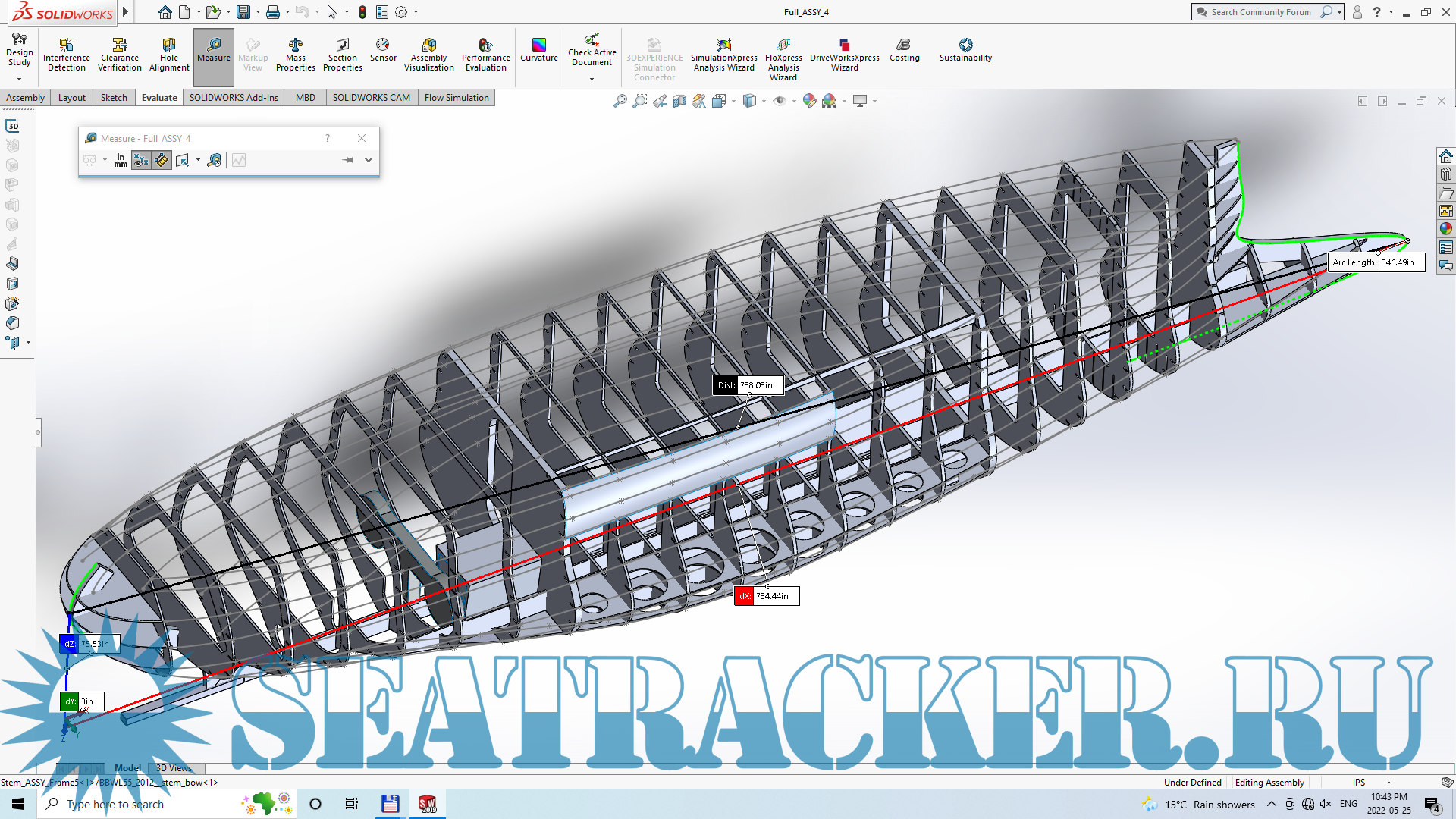Toggle the Show XYZ Measurements button
The image size is (1456, 819).
[x=141, y=160]
